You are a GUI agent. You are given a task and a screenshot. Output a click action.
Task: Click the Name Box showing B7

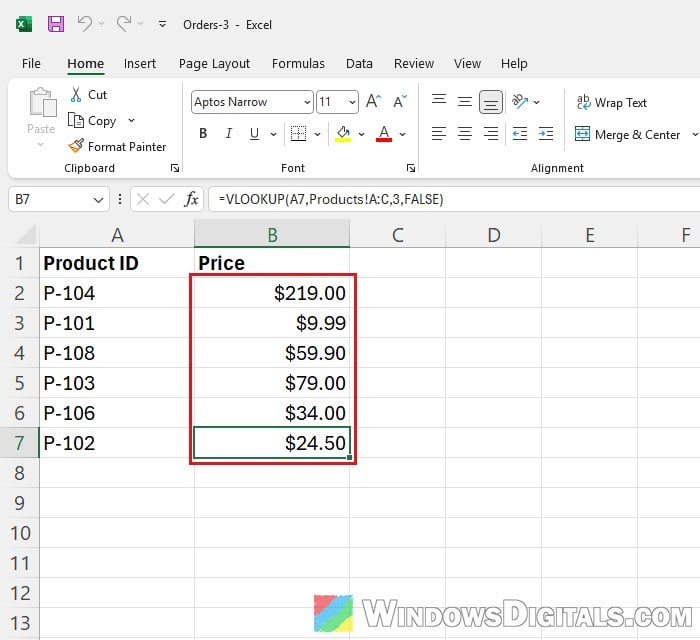(x=50, y=199)
